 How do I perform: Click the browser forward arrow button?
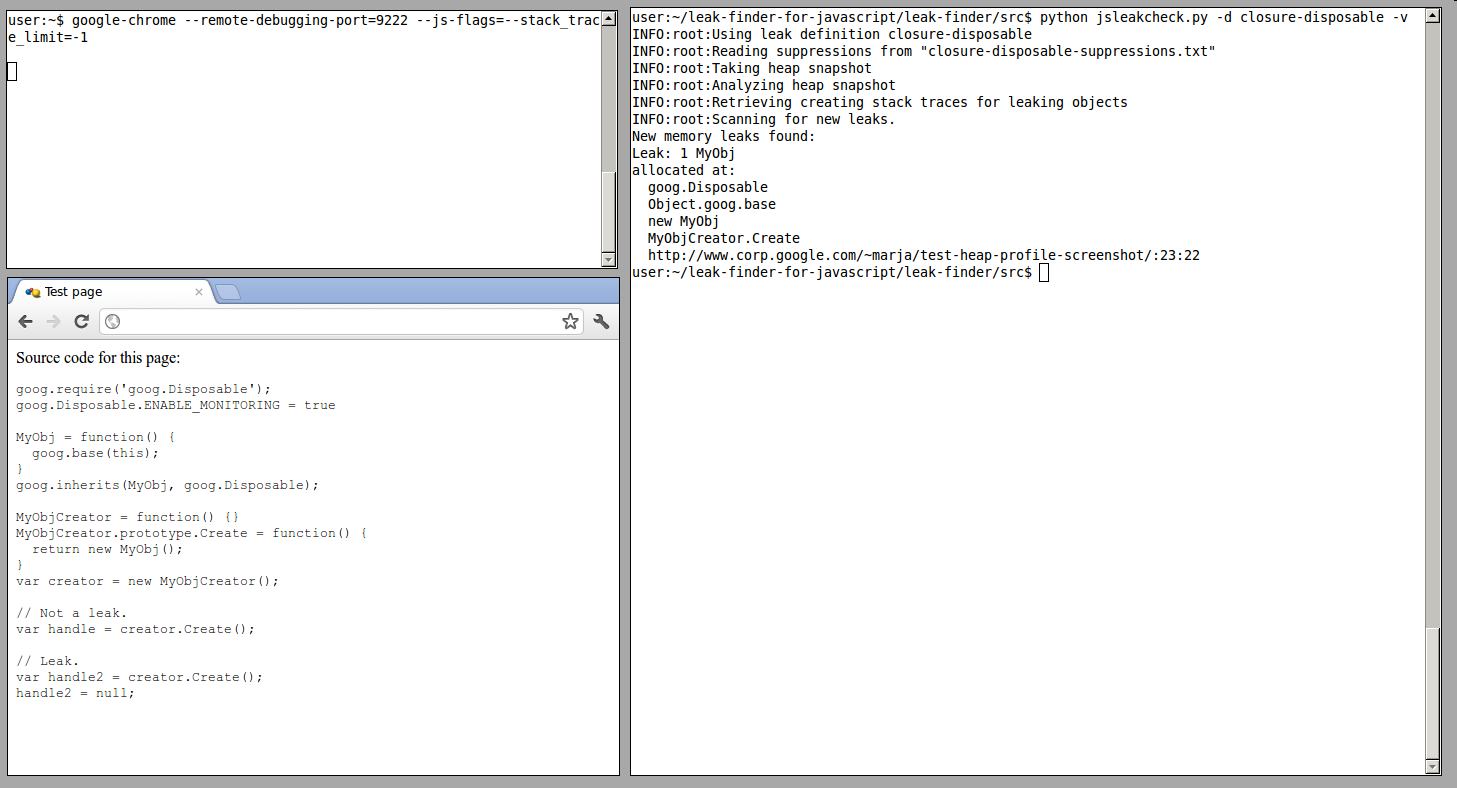click(x=54, y=321)
